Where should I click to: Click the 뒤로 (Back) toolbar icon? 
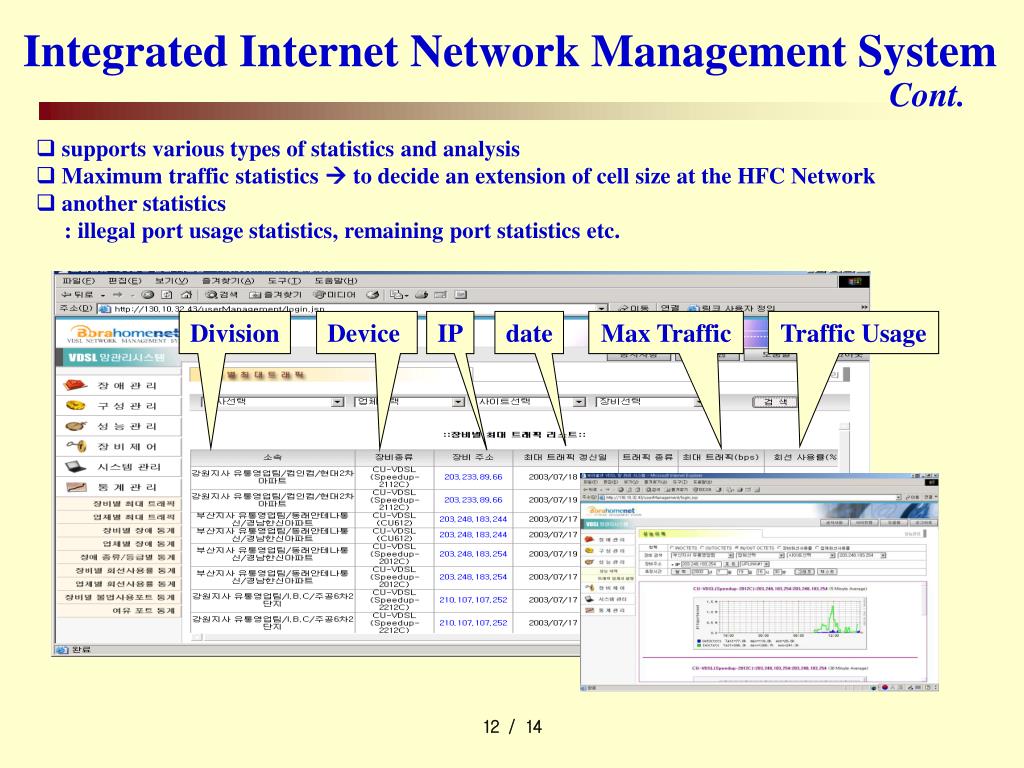pyautogui.click(x=77, y=295)
